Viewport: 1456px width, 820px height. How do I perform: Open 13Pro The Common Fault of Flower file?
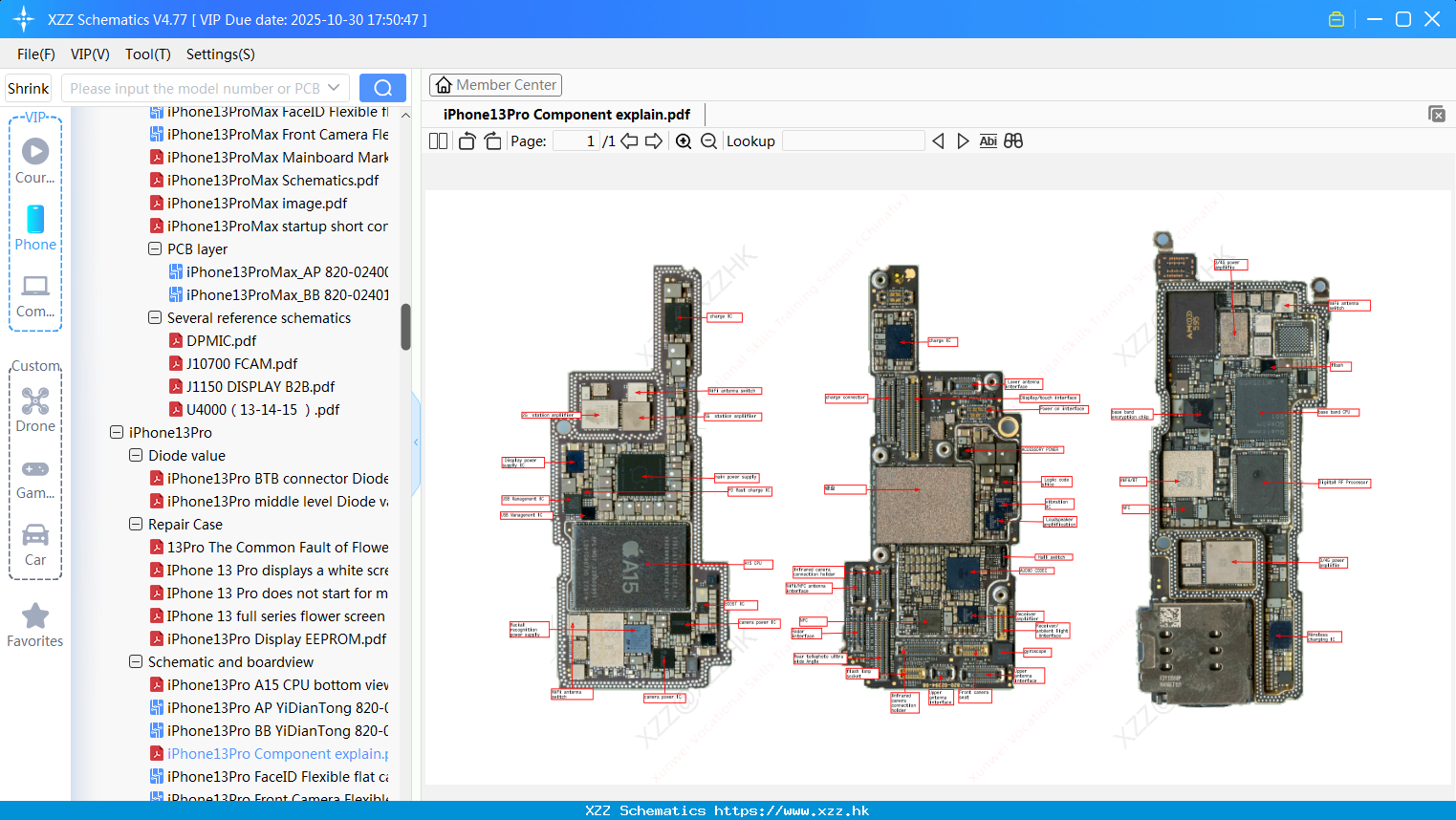point(277,547)
